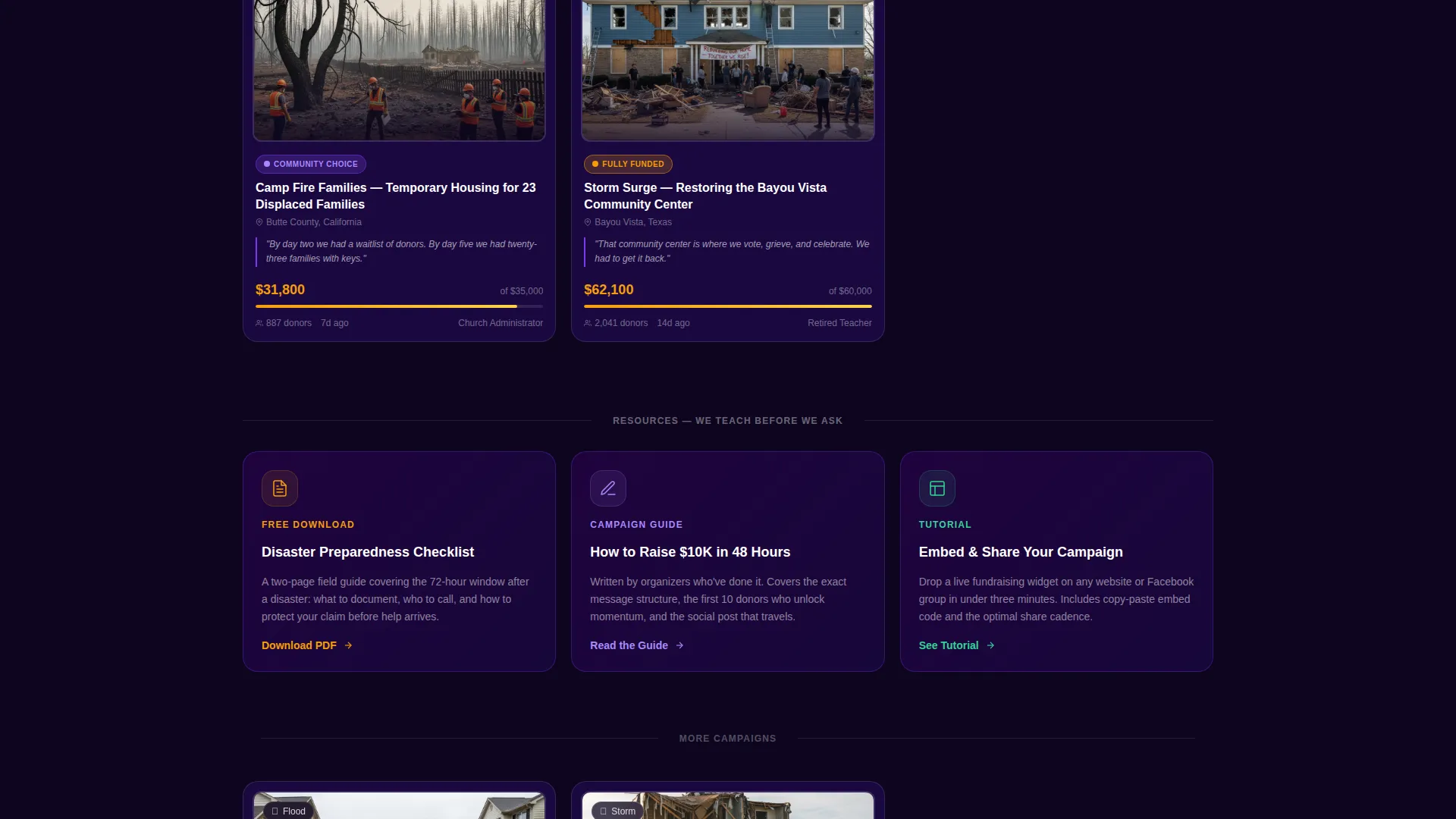This screenshot has height=819, width=1456.
Task: Open the Download PDF link
Action: [307, 645]
